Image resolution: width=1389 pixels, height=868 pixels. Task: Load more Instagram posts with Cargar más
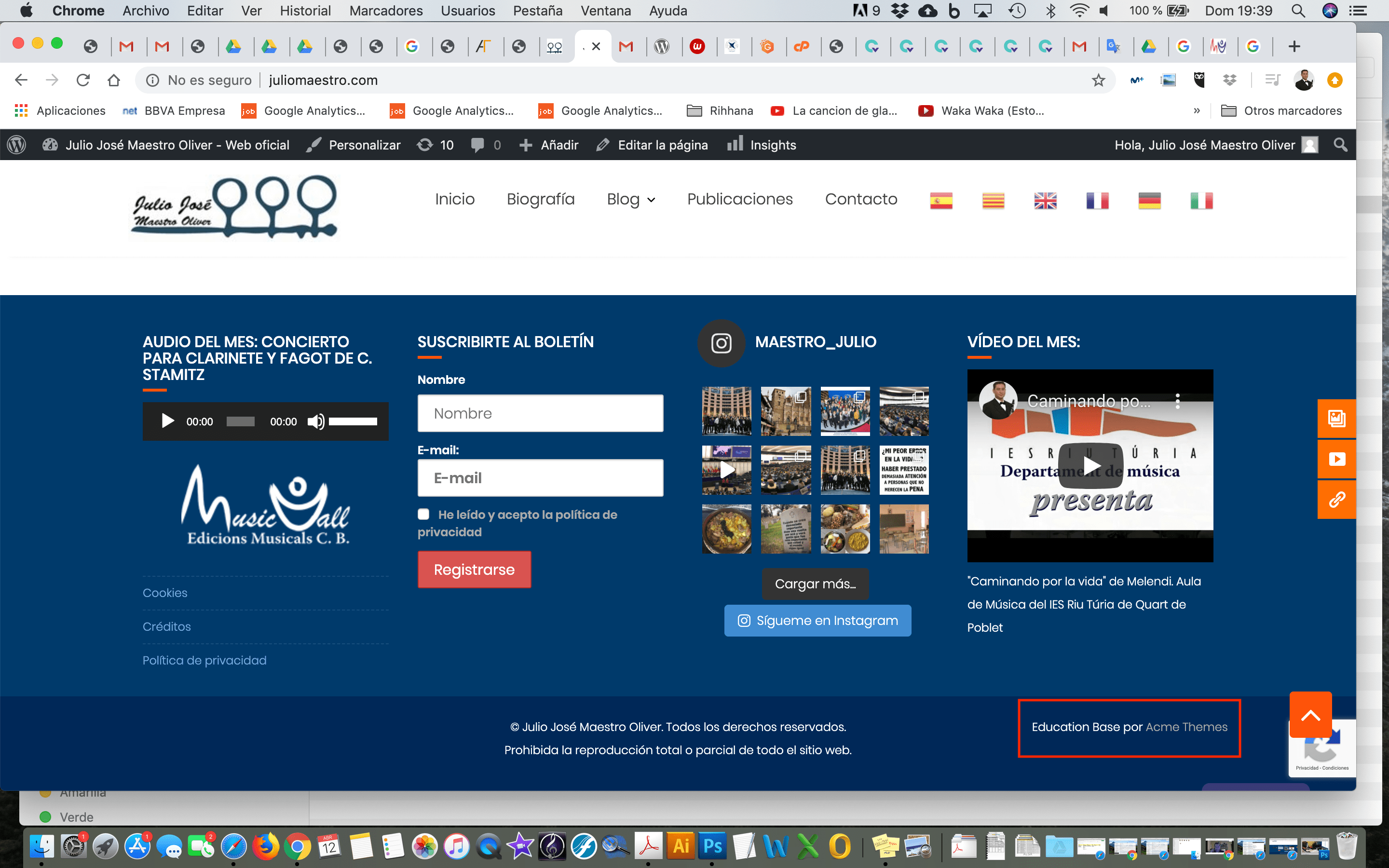pos(815,584)
